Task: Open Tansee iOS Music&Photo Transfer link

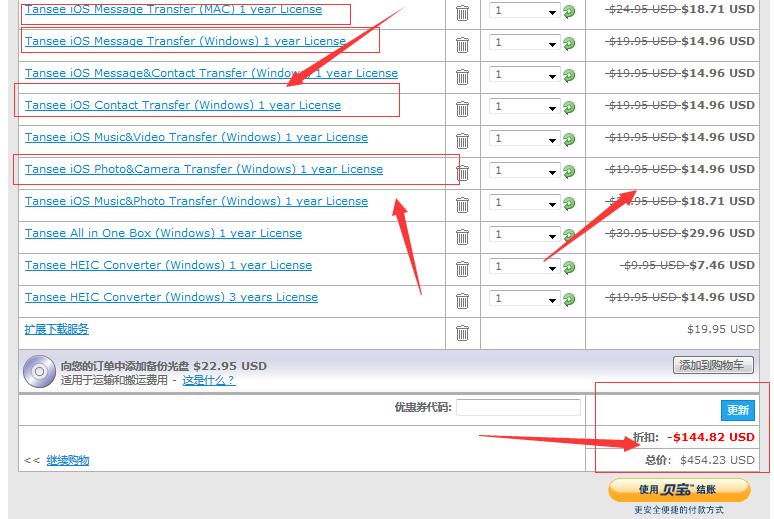Action: (196, 201)
